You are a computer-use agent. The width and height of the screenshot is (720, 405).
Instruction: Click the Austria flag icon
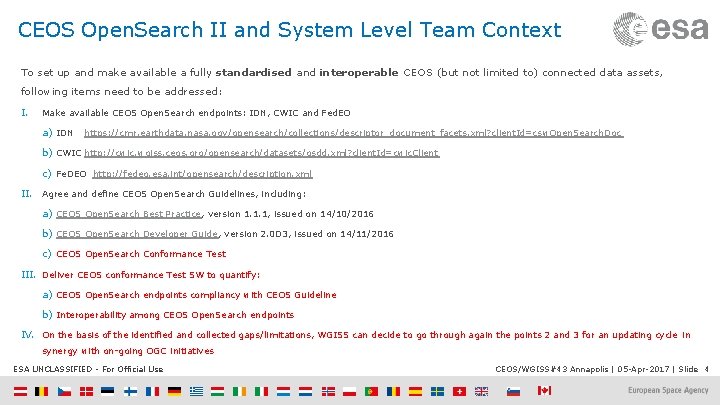coord(20,391)
